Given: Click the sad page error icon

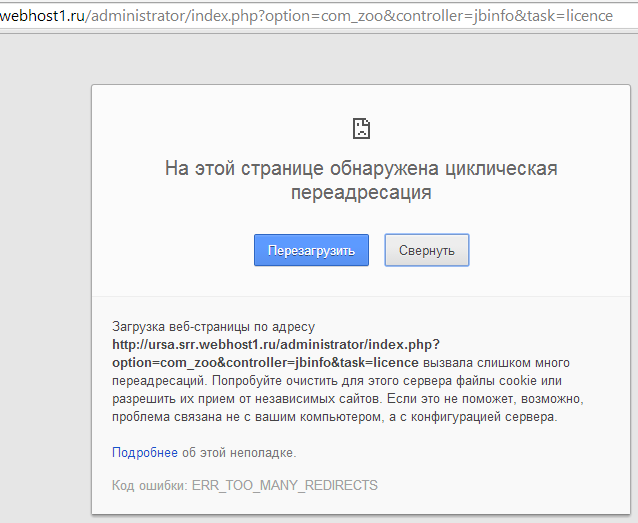Looking at the screenshot, I should click(x=361, y=127).
